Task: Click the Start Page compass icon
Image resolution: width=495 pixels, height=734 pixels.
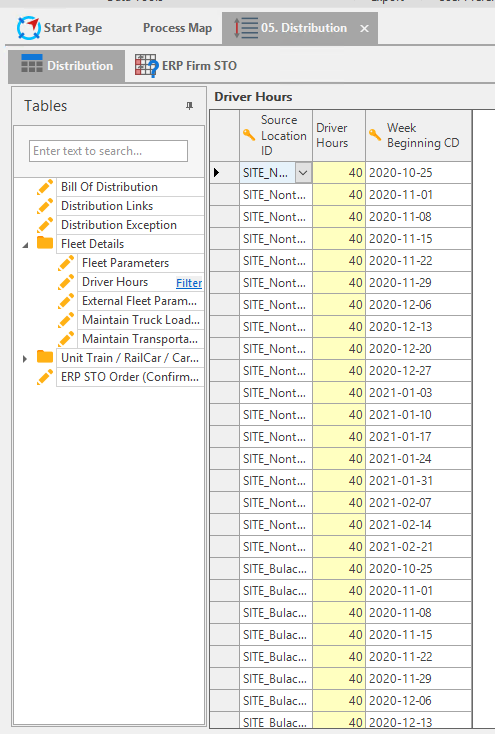Action: (x=28, y=28)
